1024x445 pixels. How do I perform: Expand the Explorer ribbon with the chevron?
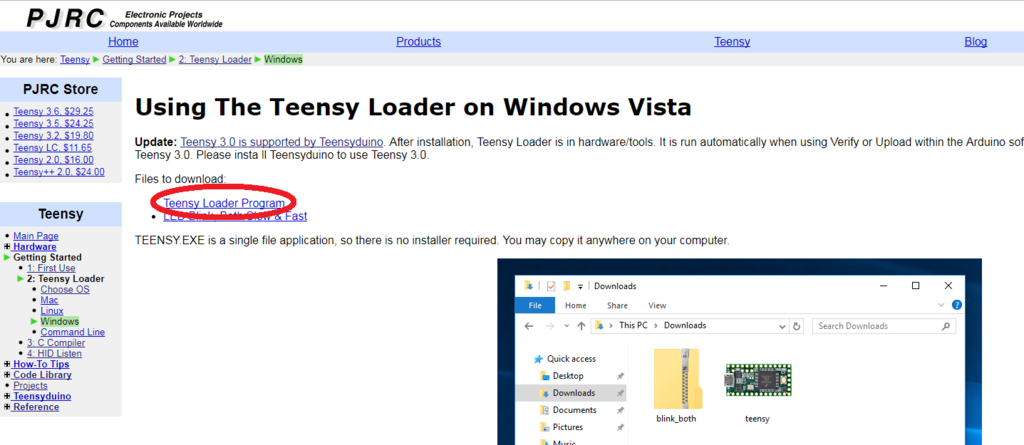941,305
